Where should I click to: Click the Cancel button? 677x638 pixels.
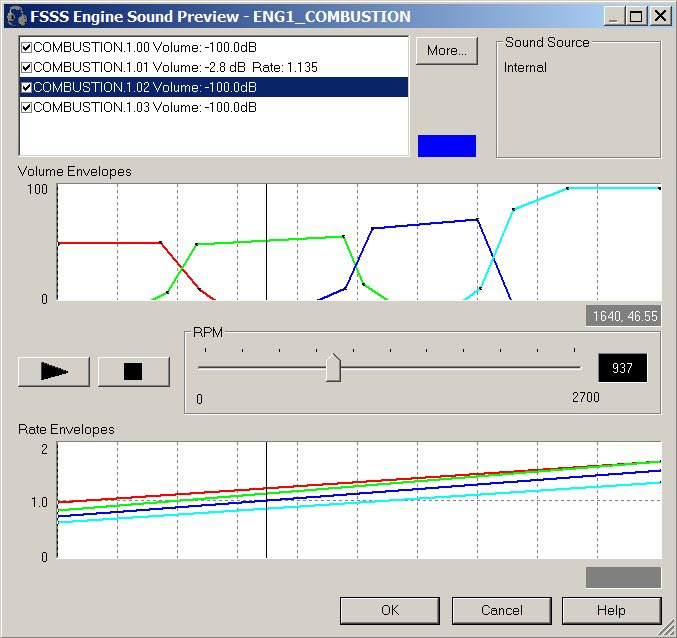click(502, 610)
